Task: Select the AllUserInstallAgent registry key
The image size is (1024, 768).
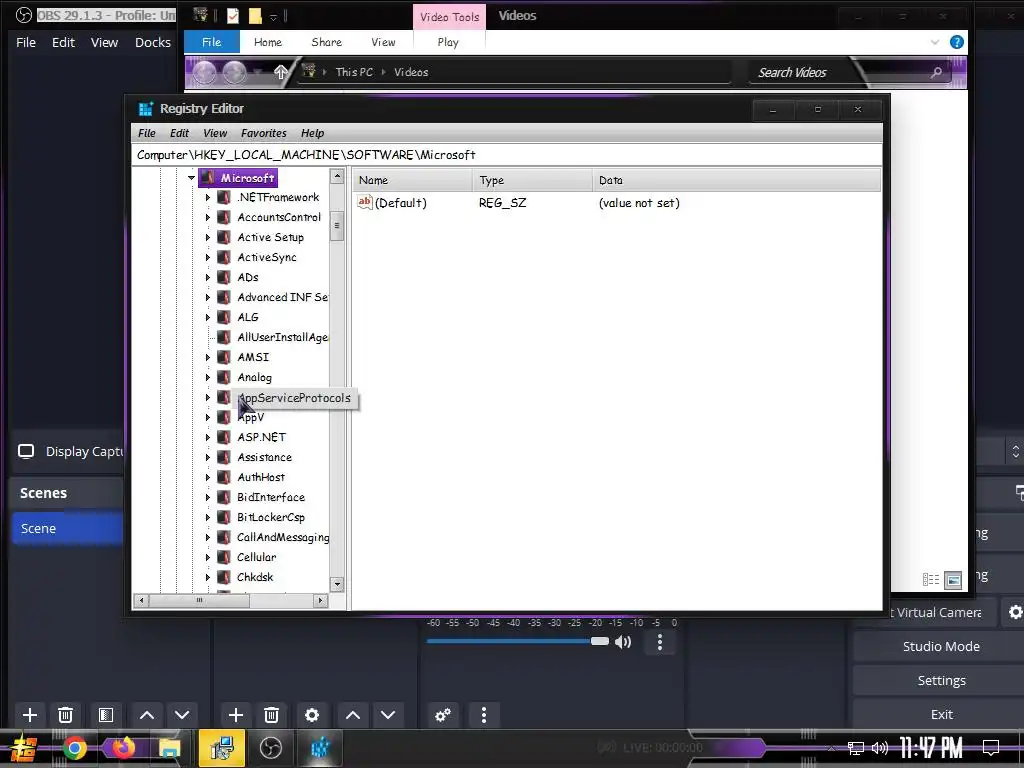Action: coord(282,338)
